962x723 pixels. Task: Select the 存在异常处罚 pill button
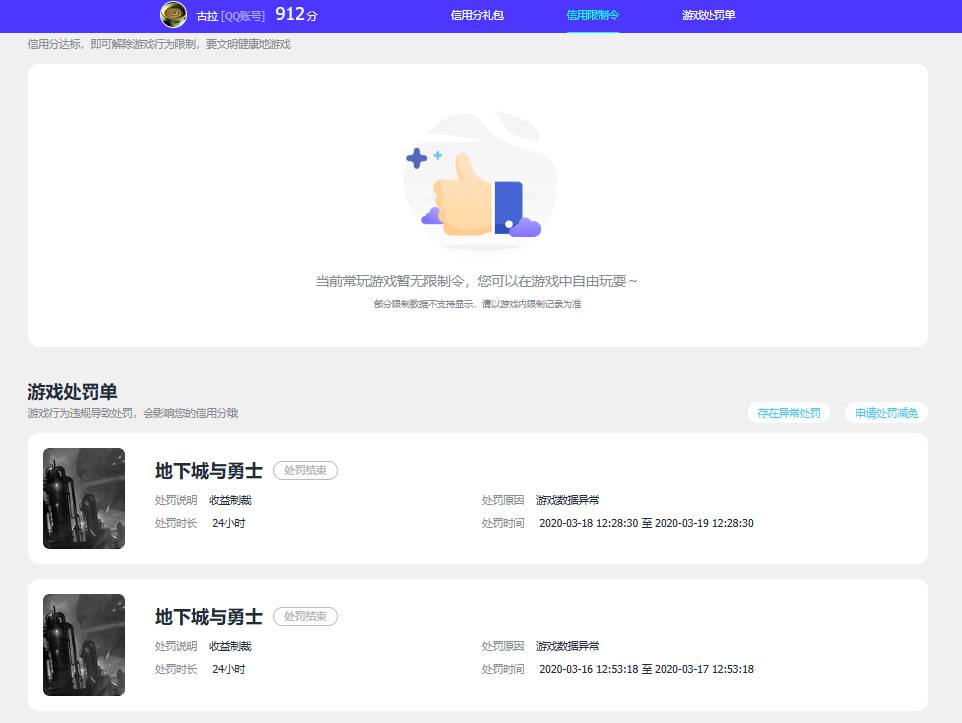click(788, 412)
